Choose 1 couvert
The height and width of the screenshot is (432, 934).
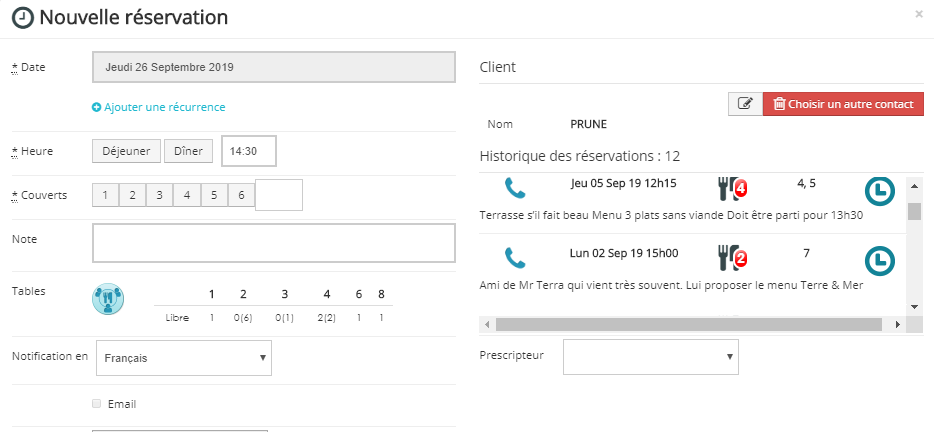click(105, 195)
